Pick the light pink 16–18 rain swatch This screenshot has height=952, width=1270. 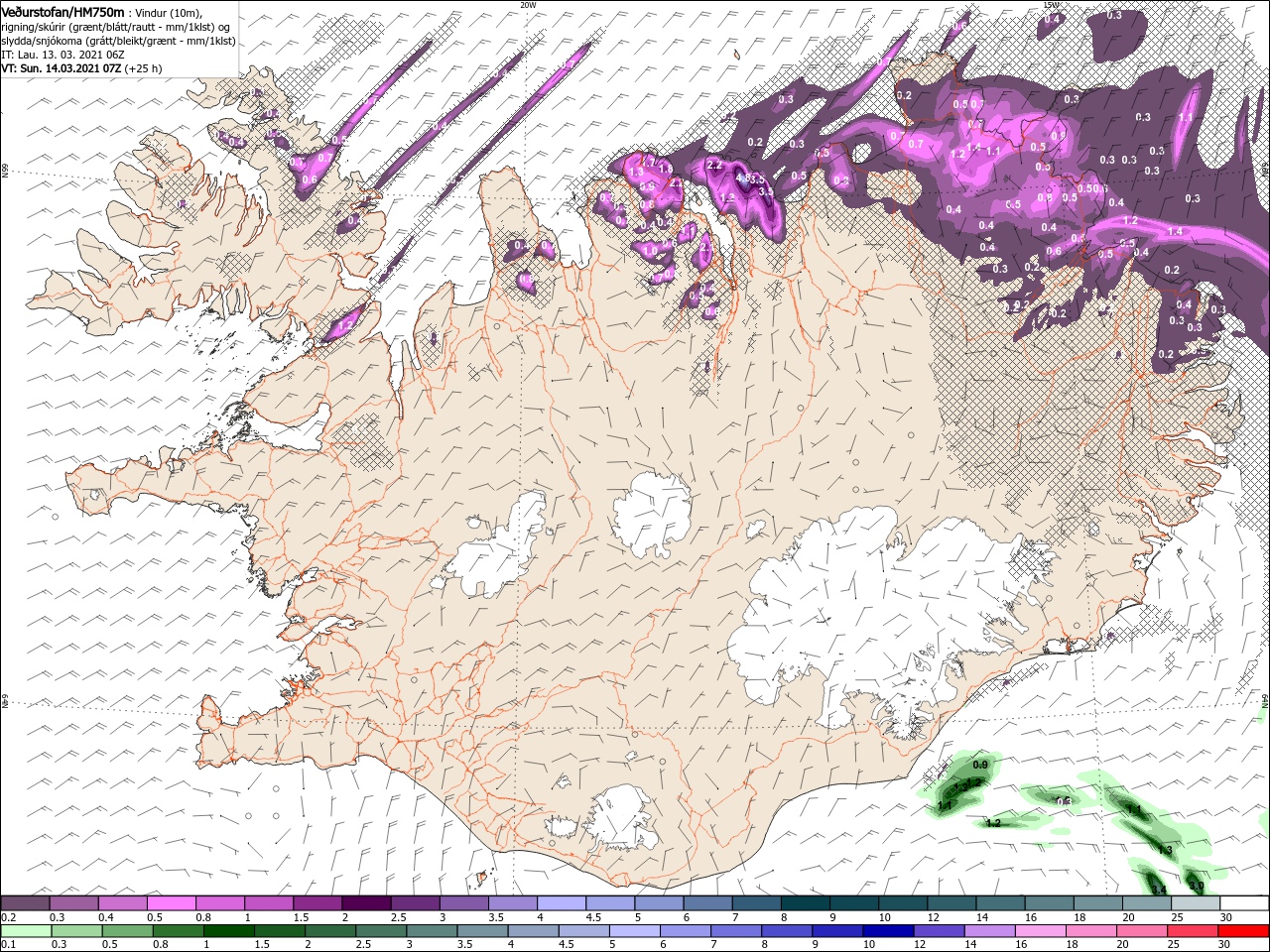point(1041,931)
